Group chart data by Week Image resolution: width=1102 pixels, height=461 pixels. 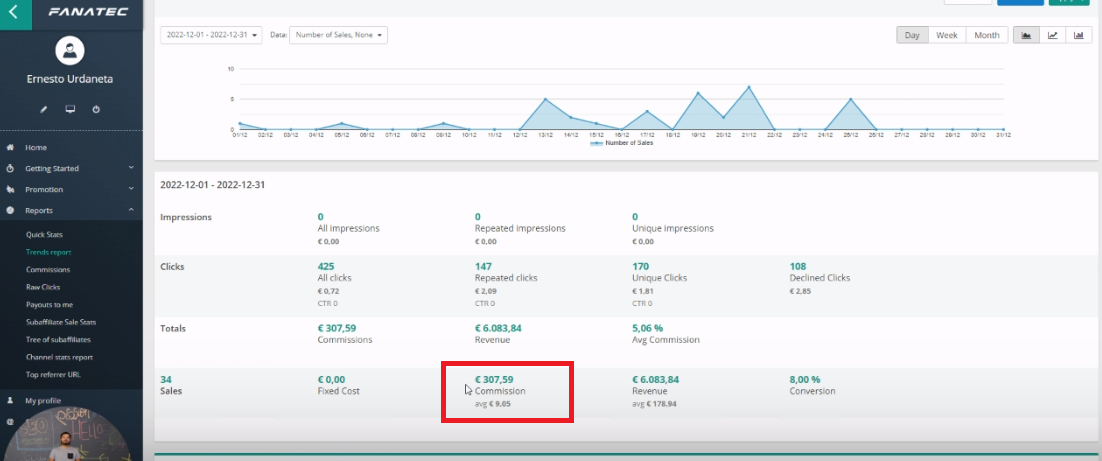point(947,35)
